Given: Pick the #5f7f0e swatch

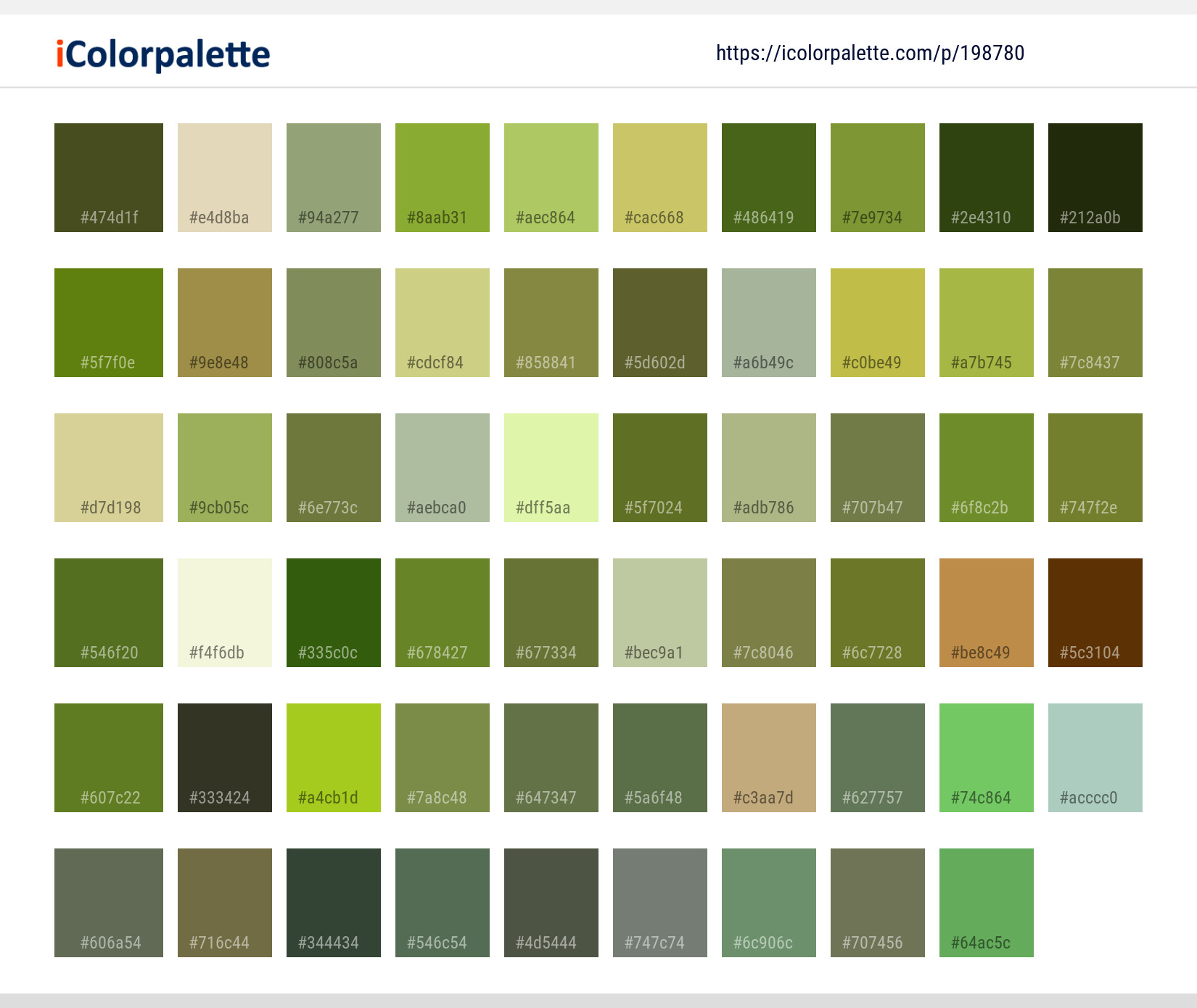Looking at the screenshot, I should click(109, 323).
